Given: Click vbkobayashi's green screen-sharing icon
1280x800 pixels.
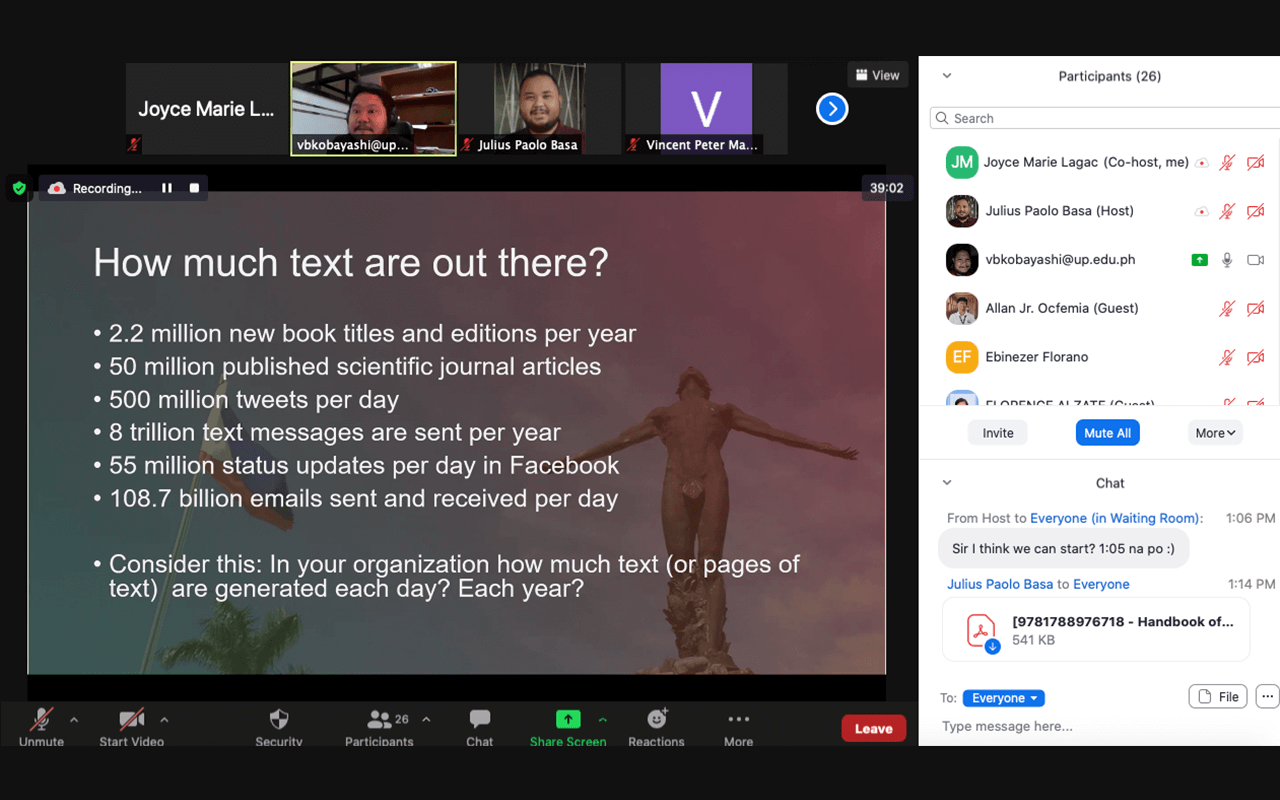Looking at the screenshot, I should (x=1199, y=260).
